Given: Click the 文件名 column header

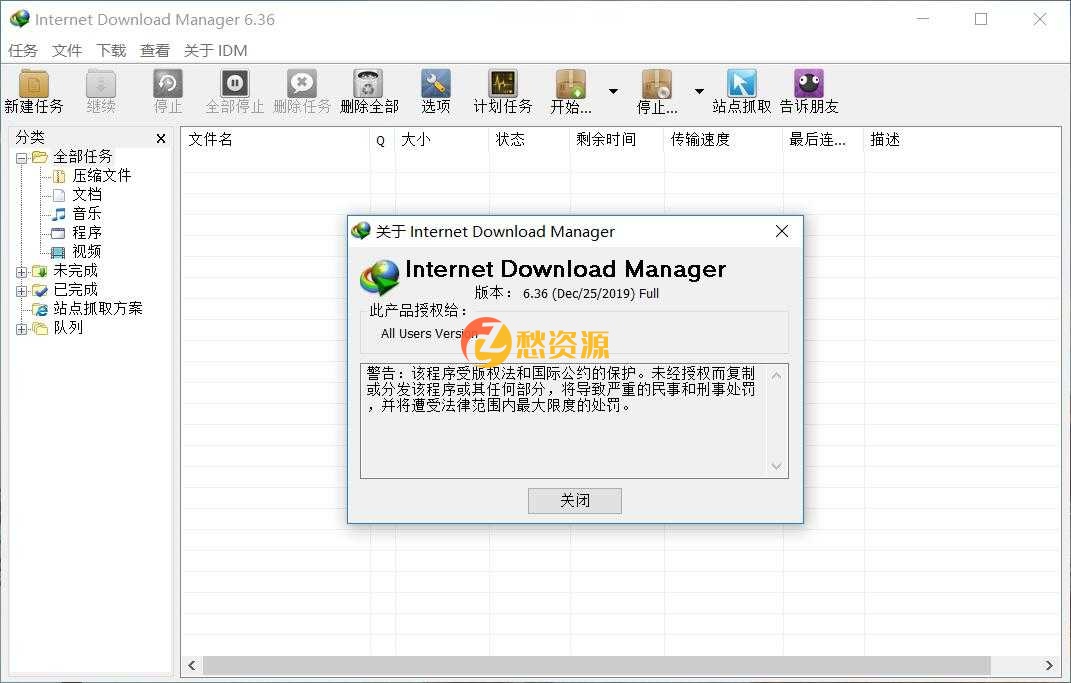Looking at the screenshot, I should [211, 140].
